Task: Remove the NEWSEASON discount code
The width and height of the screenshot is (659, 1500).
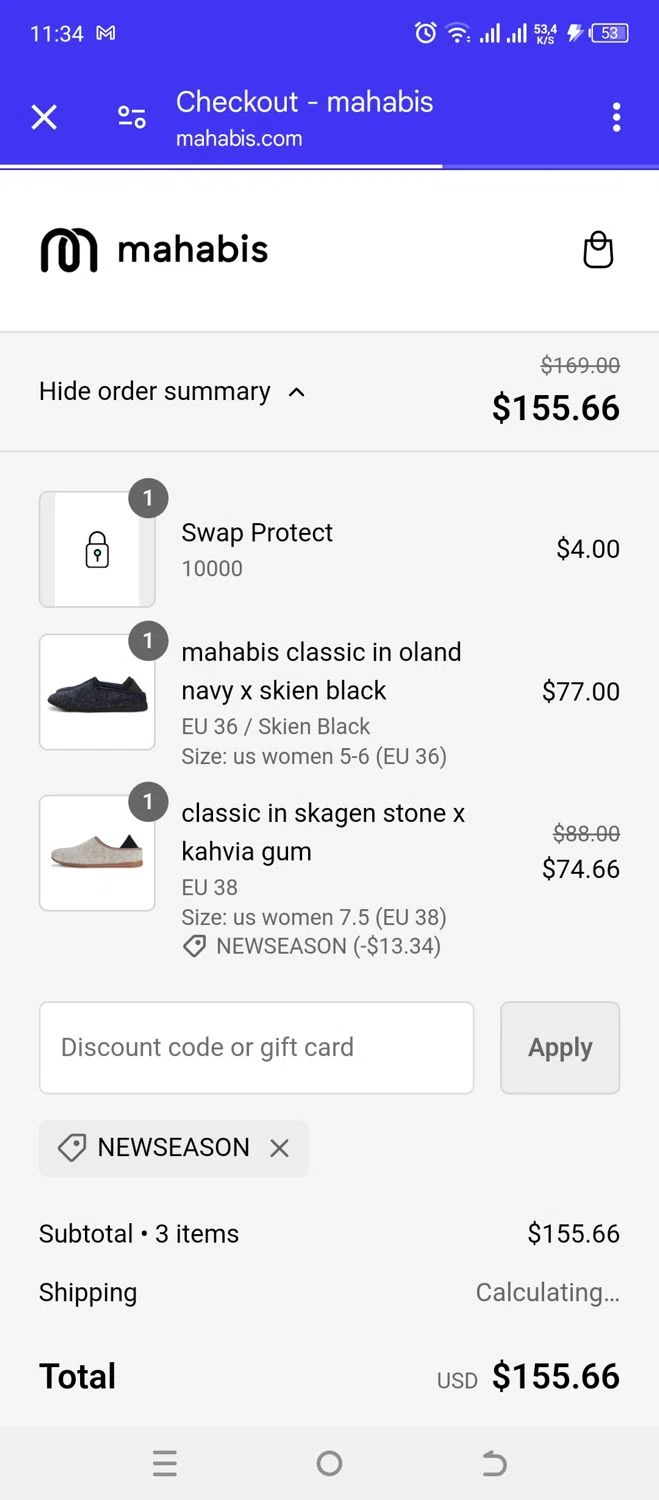Action: click(x=280, y=1148)
